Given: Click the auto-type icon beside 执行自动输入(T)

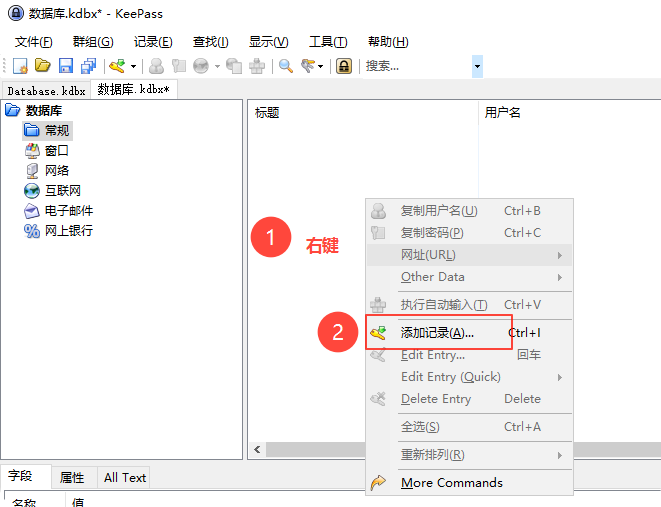Looking at the screenshot, I should 378,304.
